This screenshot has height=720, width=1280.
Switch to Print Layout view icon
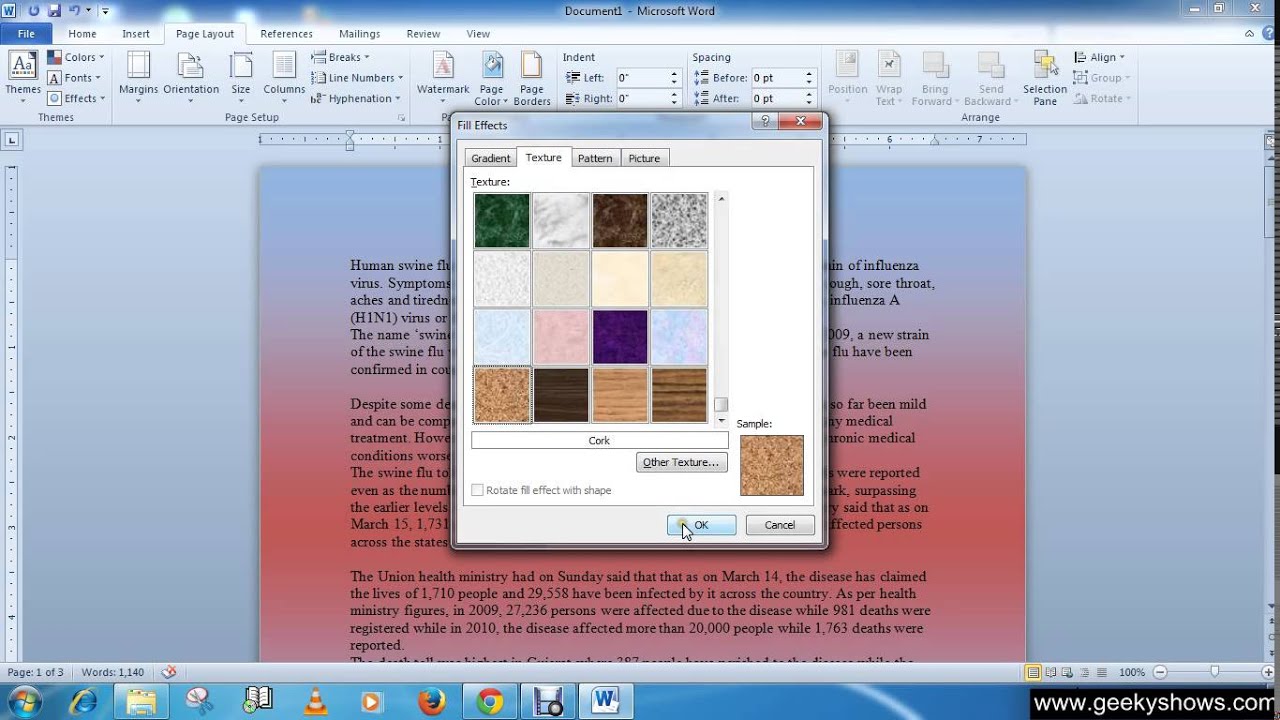click(1034, 672)
